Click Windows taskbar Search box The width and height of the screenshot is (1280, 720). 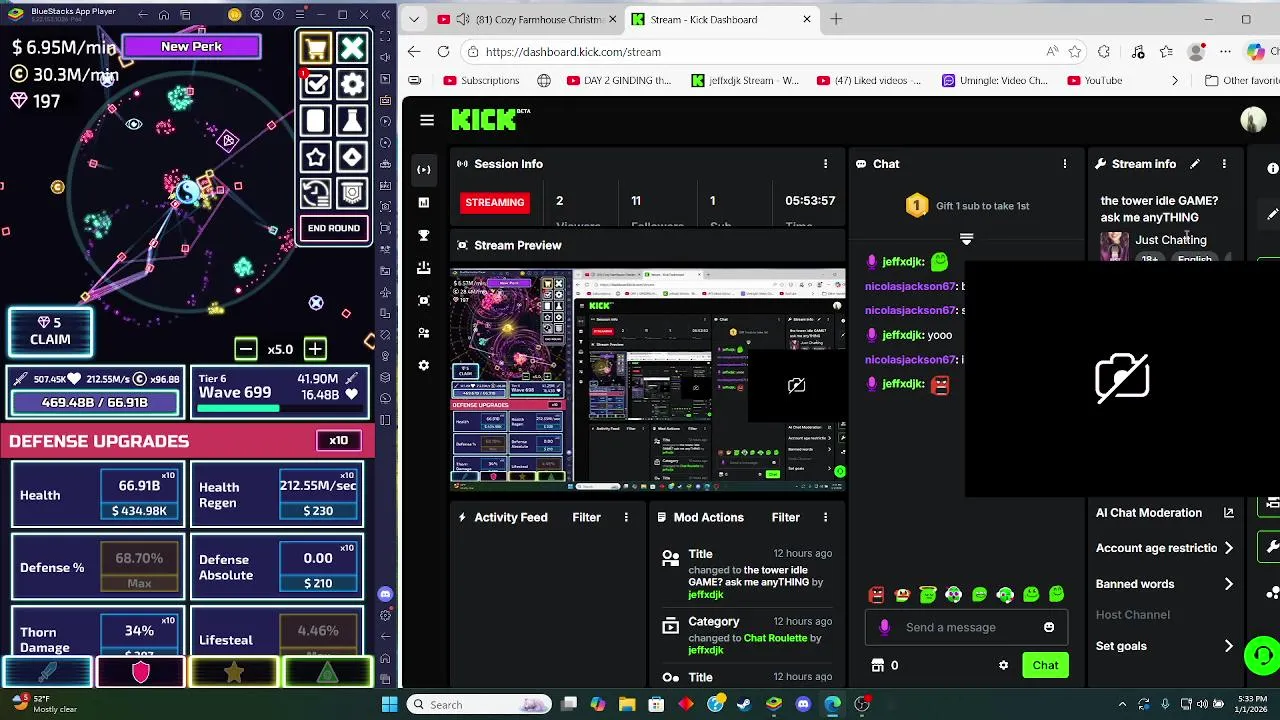(x=477, y=704)
